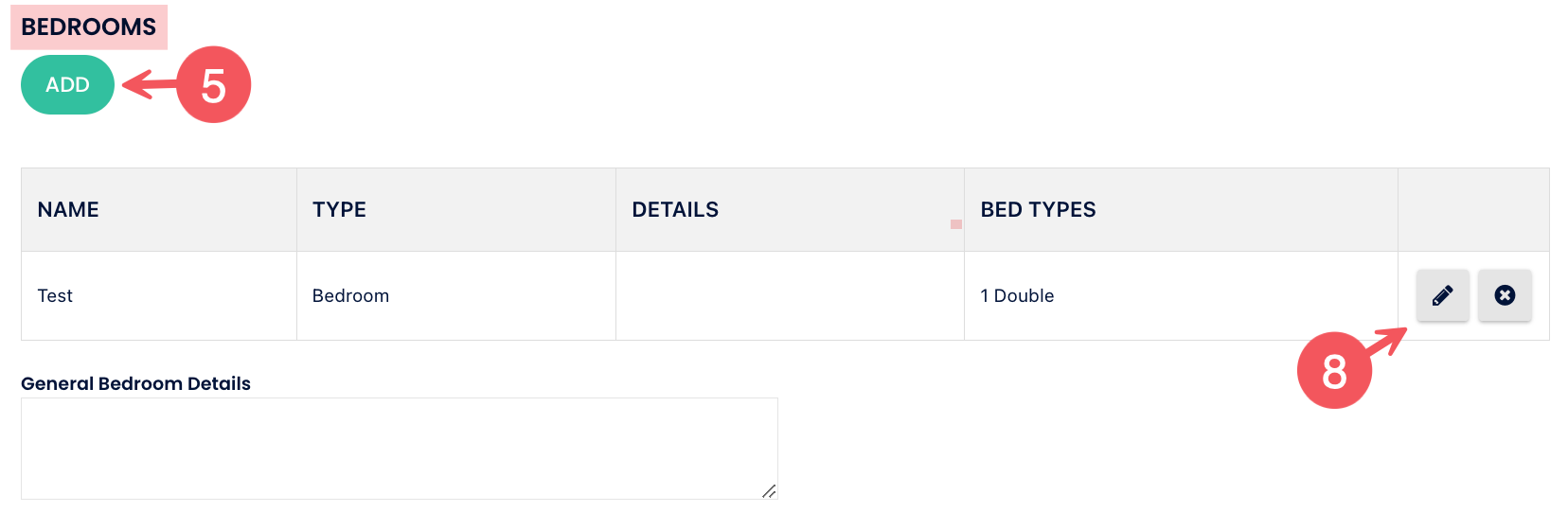The image size is (1568, 530).
Task: Click the 1 Double bed types cell
Action: click(1017, 296)
